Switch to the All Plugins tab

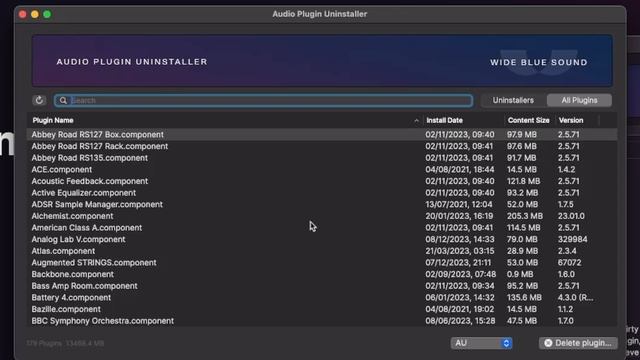coord(579,100)
